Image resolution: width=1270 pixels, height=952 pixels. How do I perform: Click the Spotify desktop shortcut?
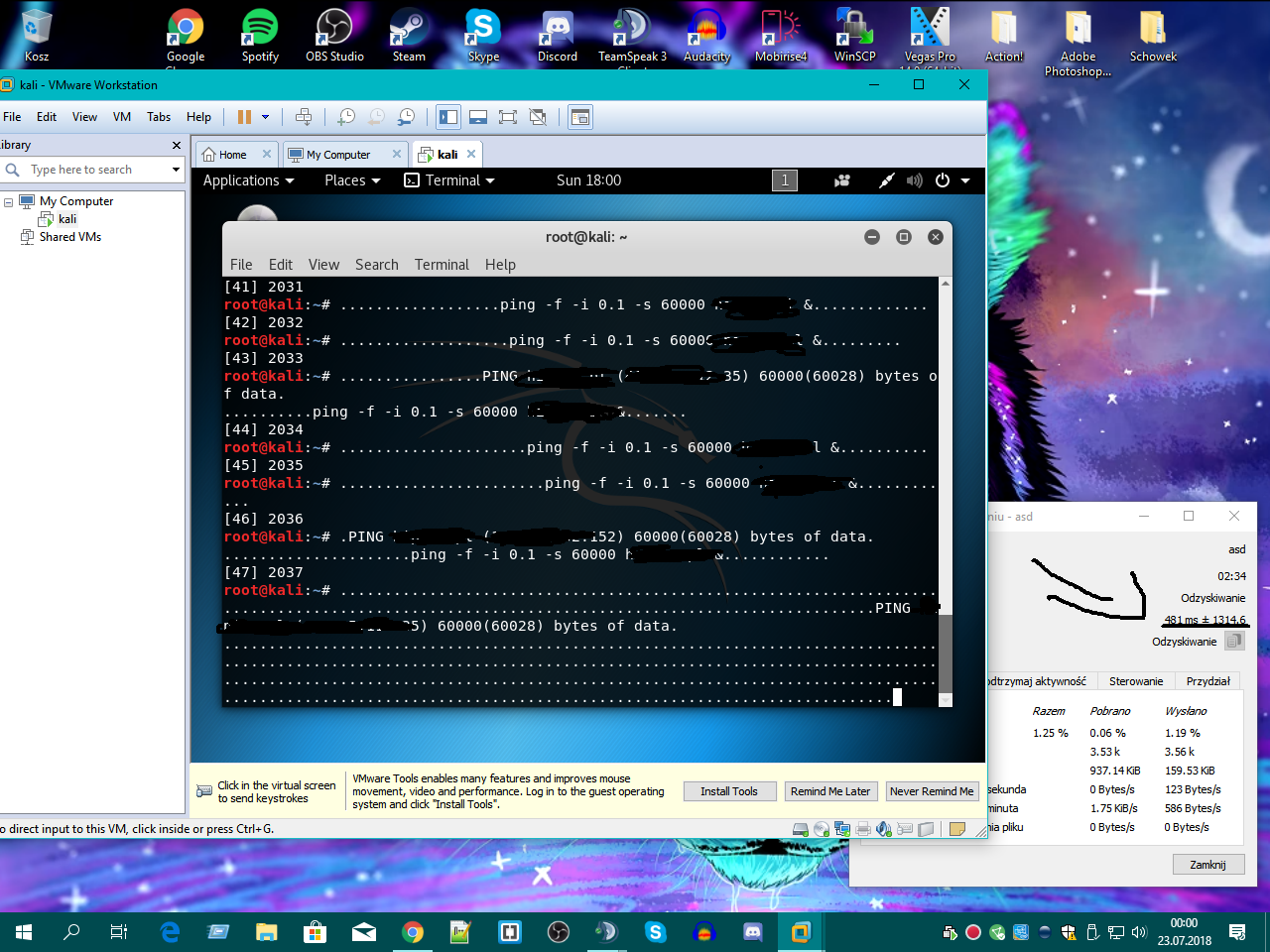pyautogui.click(x=260, y=37)
